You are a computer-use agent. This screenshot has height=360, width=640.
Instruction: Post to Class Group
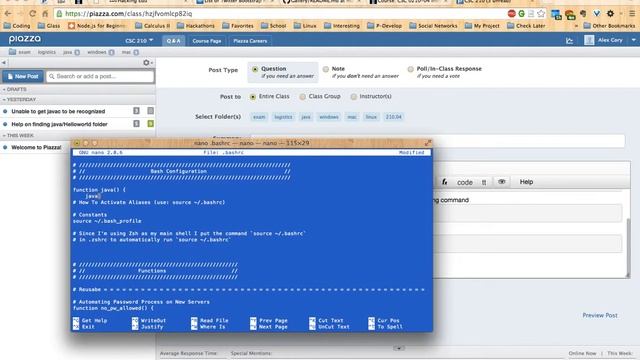(302, 97)
